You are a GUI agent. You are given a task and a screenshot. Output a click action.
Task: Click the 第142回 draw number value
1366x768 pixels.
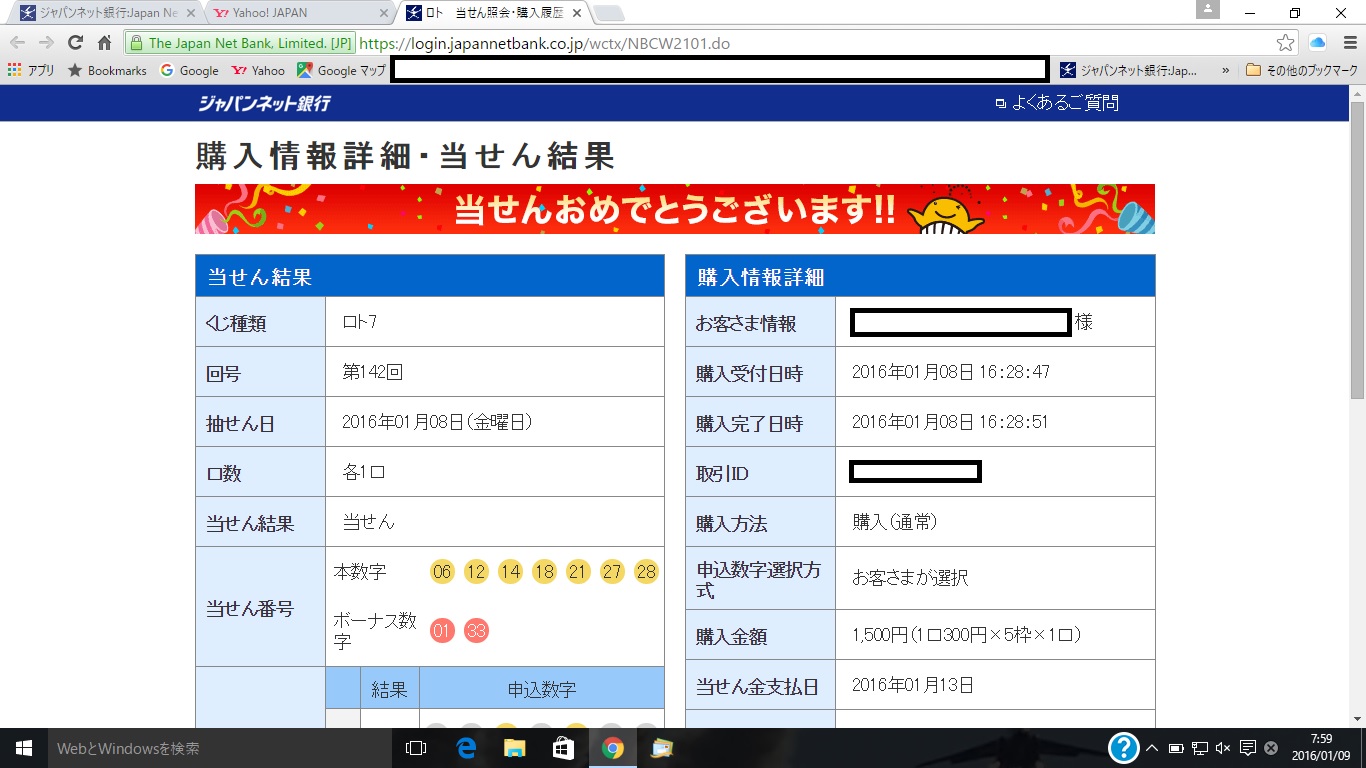click(372, 372)
